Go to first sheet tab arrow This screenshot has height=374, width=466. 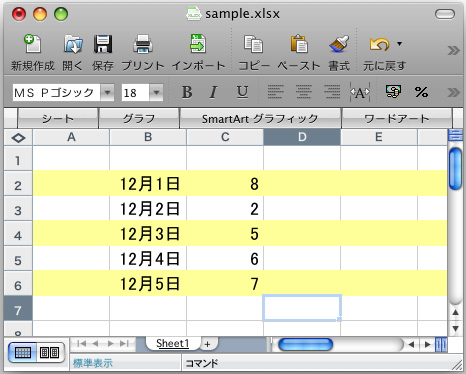click(82, 343)
